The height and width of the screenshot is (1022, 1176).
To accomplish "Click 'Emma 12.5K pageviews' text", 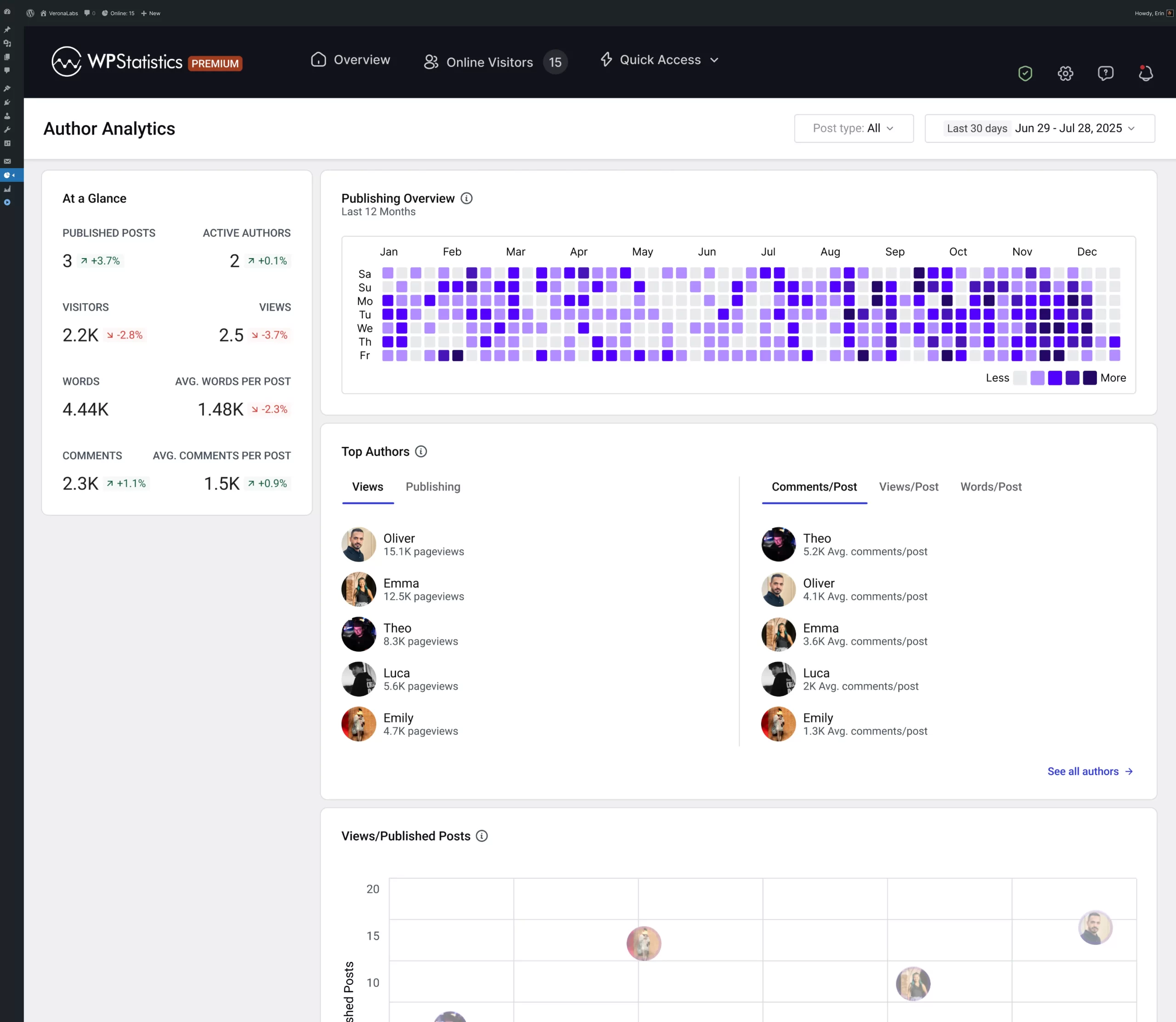I will click(x=424, y=590).
